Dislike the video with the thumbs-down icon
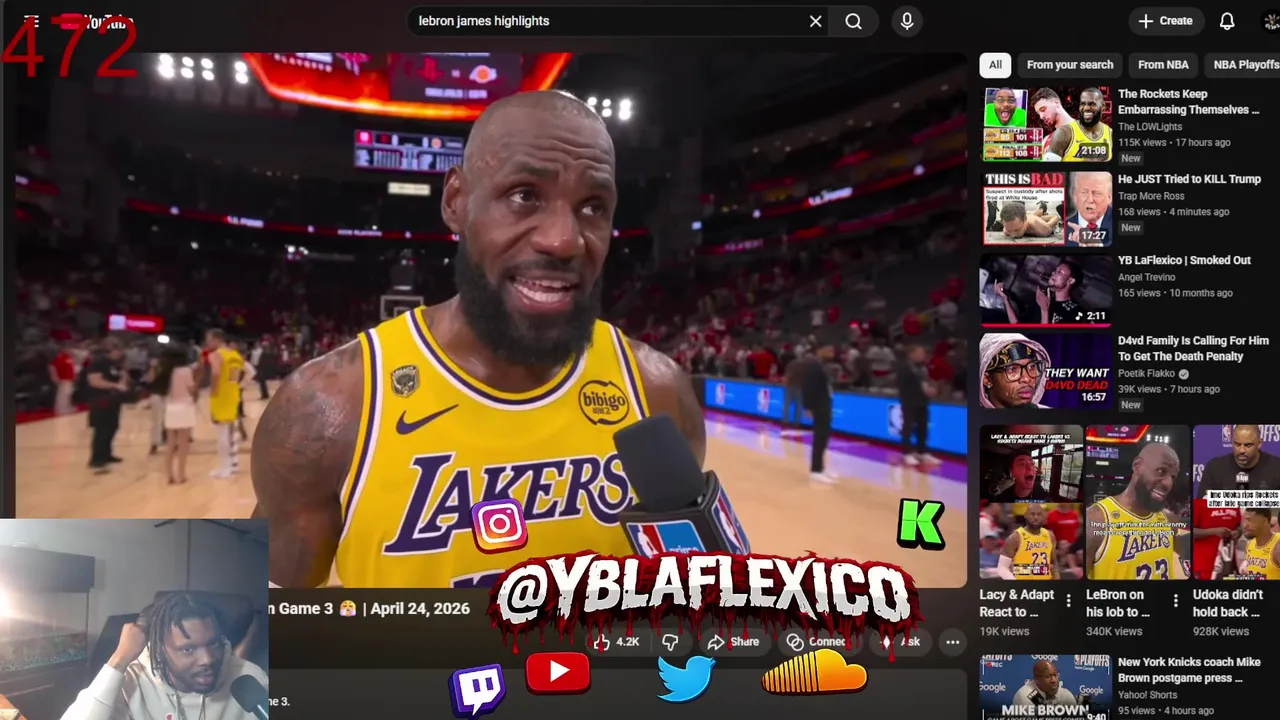 click(671, 642)
